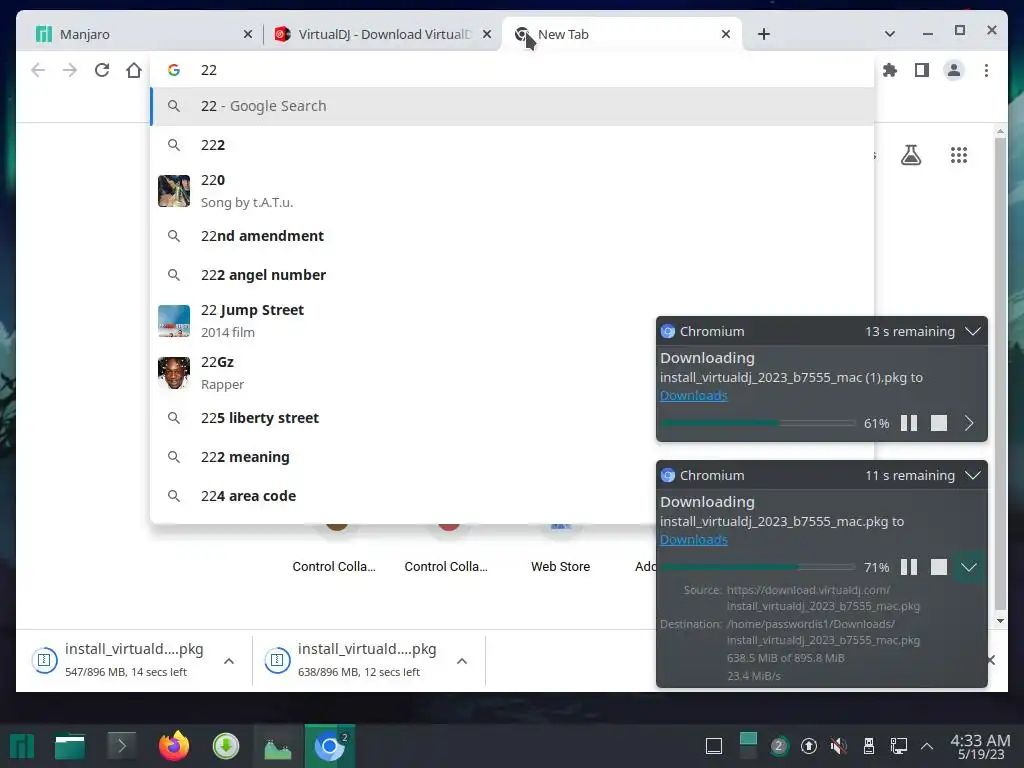Open the network connections tray icon

(899, 746)
